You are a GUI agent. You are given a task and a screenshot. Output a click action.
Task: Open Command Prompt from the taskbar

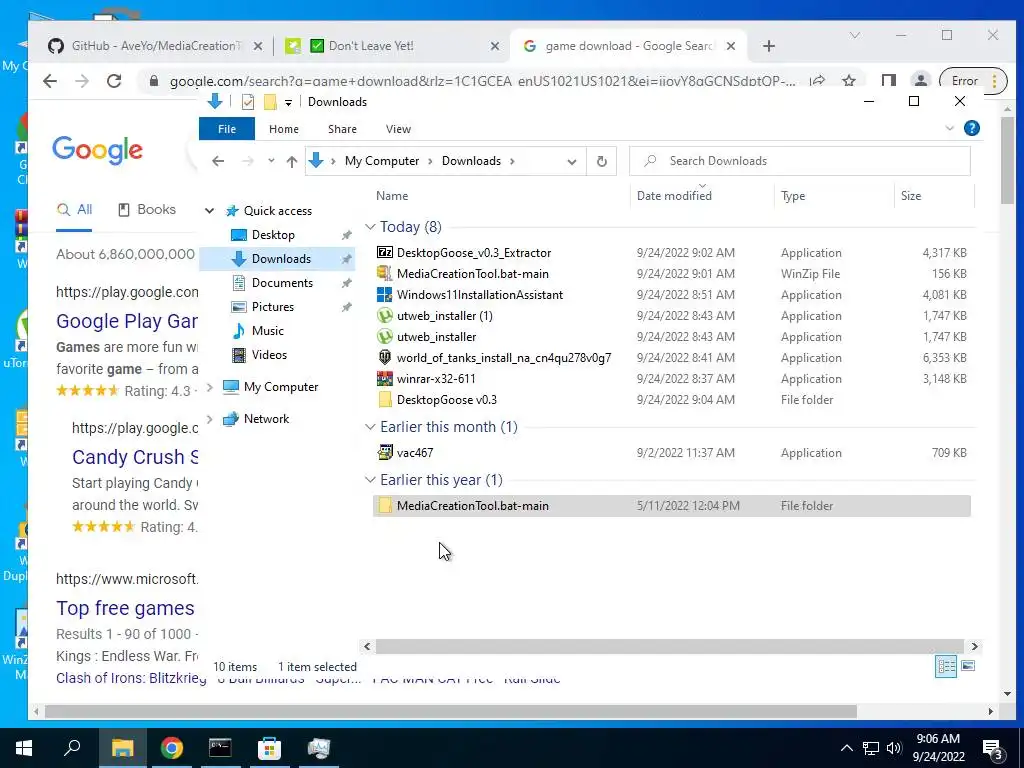click(220, 748)
